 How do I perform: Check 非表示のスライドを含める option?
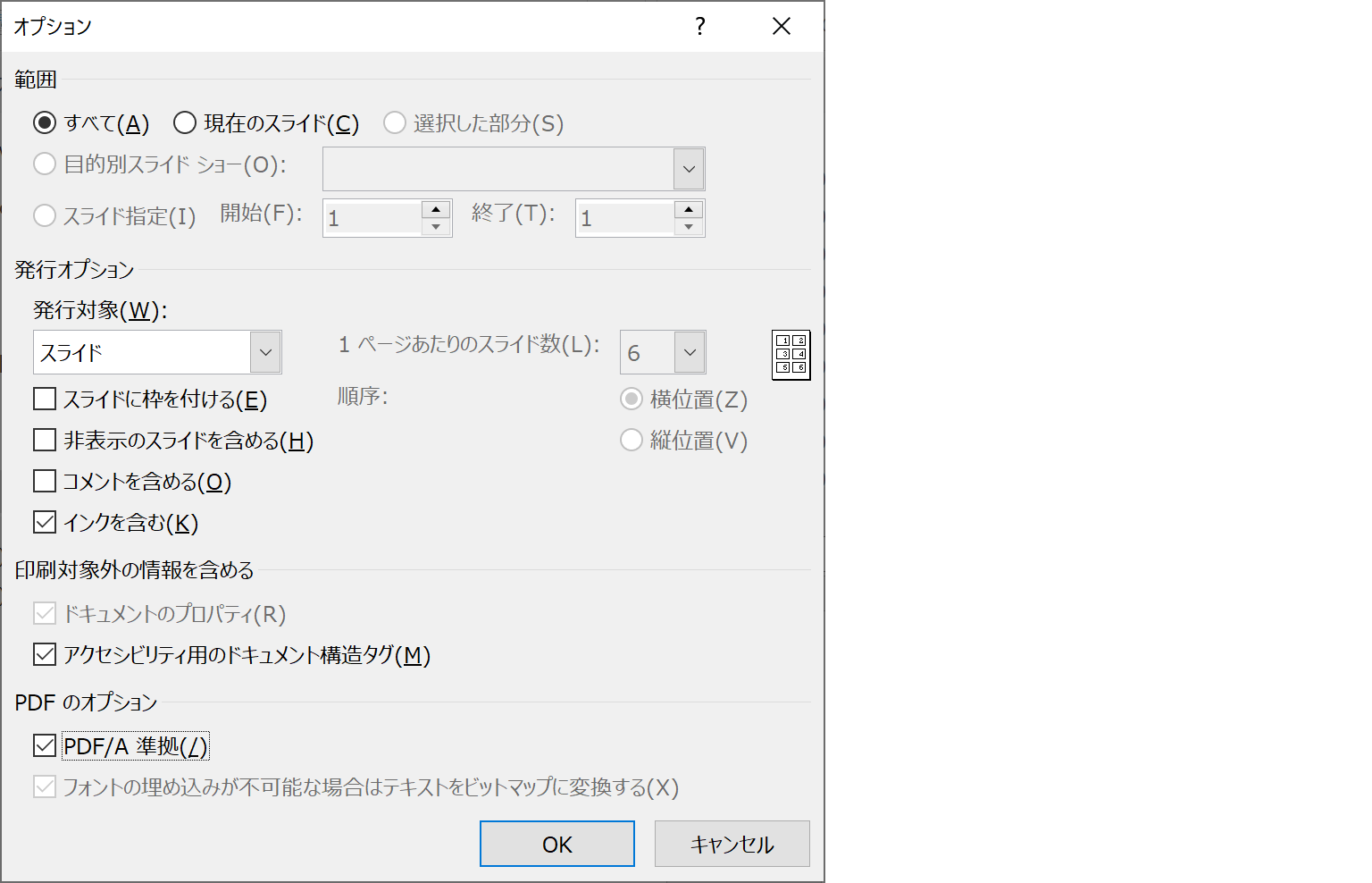tap(45, 440)
